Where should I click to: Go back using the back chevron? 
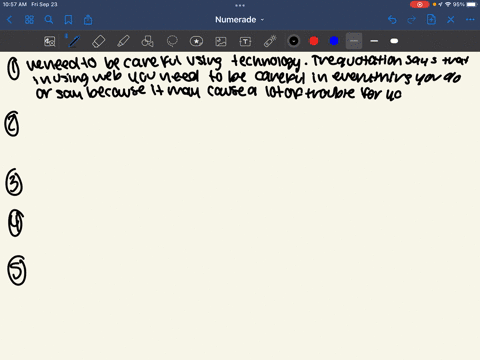point(9,20)
